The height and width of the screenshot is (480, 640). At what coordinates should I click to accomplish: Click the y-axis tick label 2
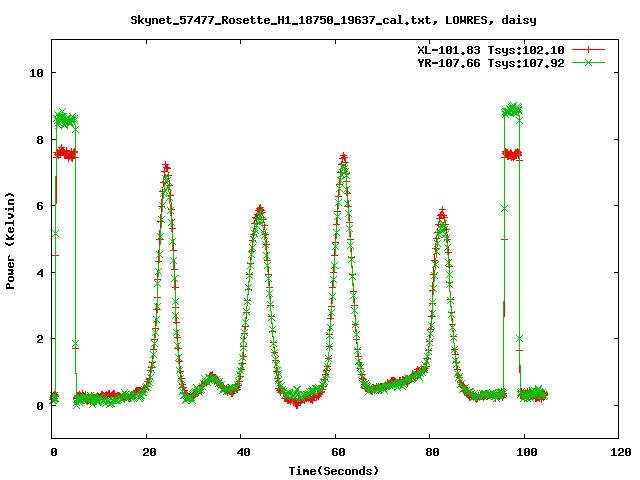[40, 339]
